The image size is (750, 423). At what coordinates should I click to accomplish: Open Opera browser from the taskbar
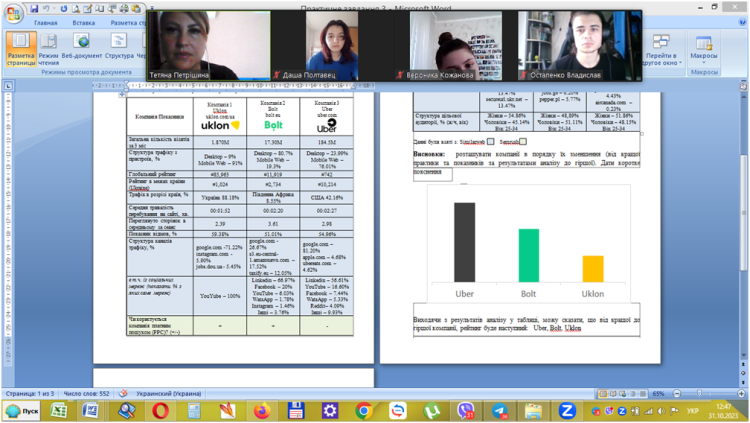160,410
